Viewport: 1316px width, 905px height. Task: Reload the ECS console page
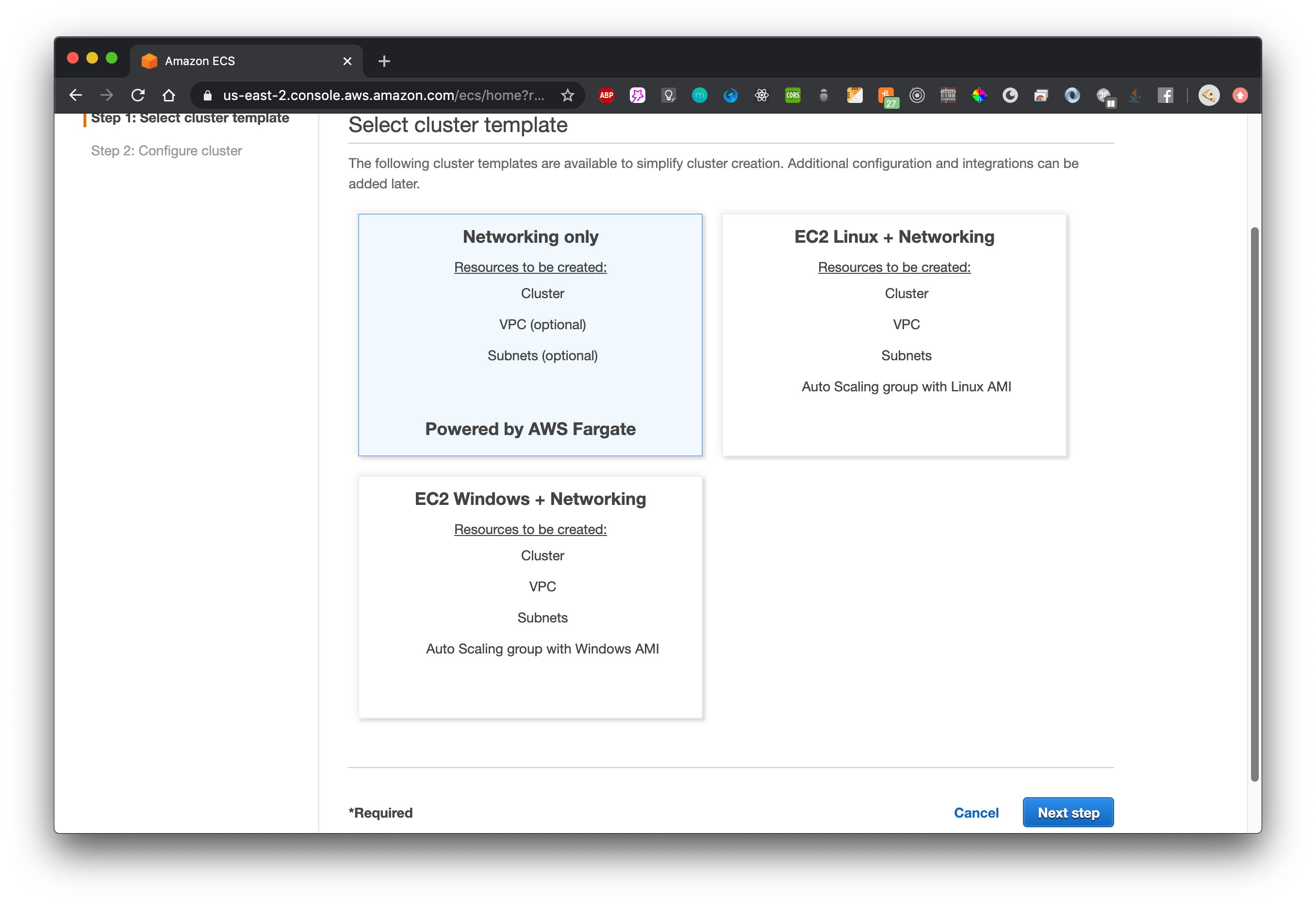point(138,95)
